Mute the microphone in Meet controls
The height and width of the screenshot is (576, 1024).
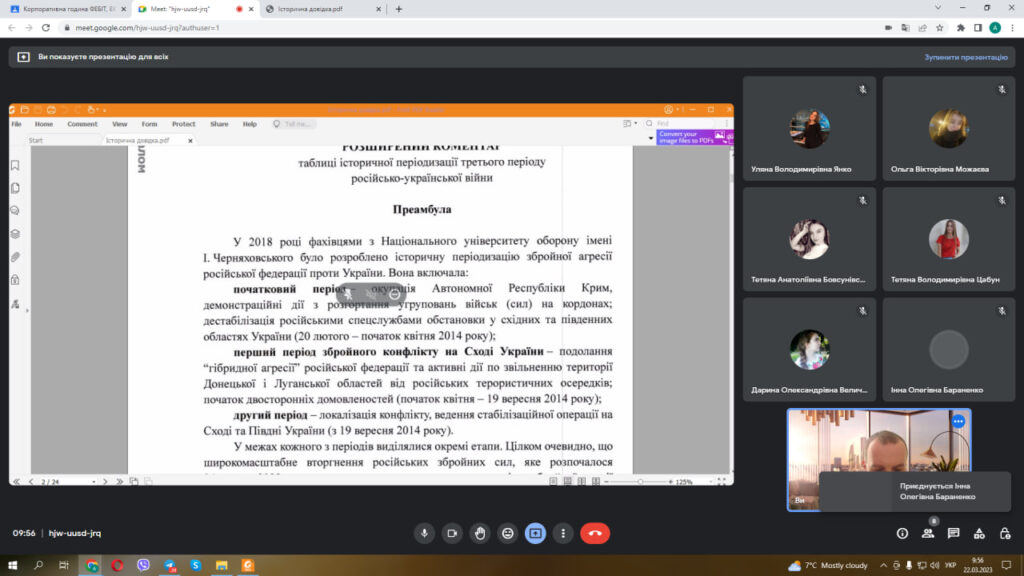click(424, 533)
